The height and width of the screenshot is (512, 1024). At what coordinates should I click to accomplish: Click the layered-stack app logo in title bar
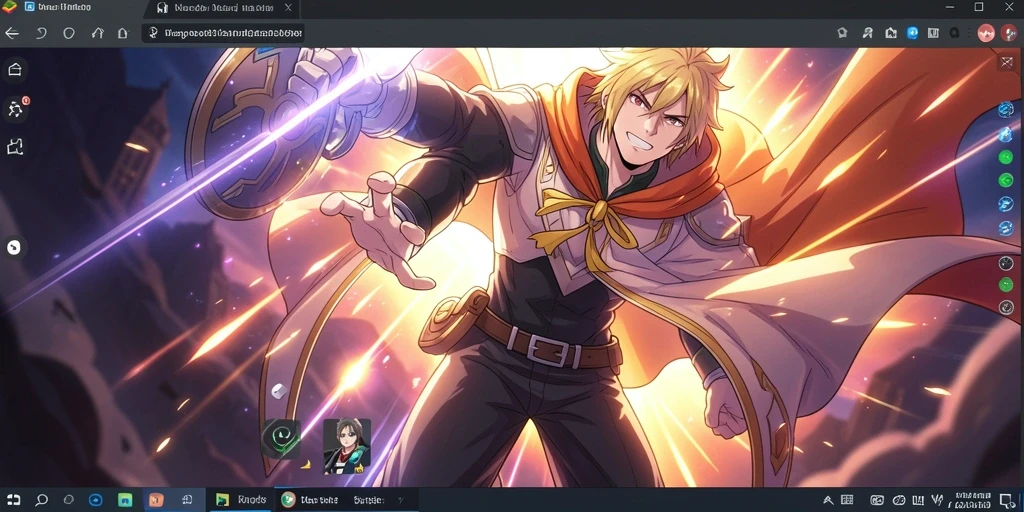click(8, 7)
